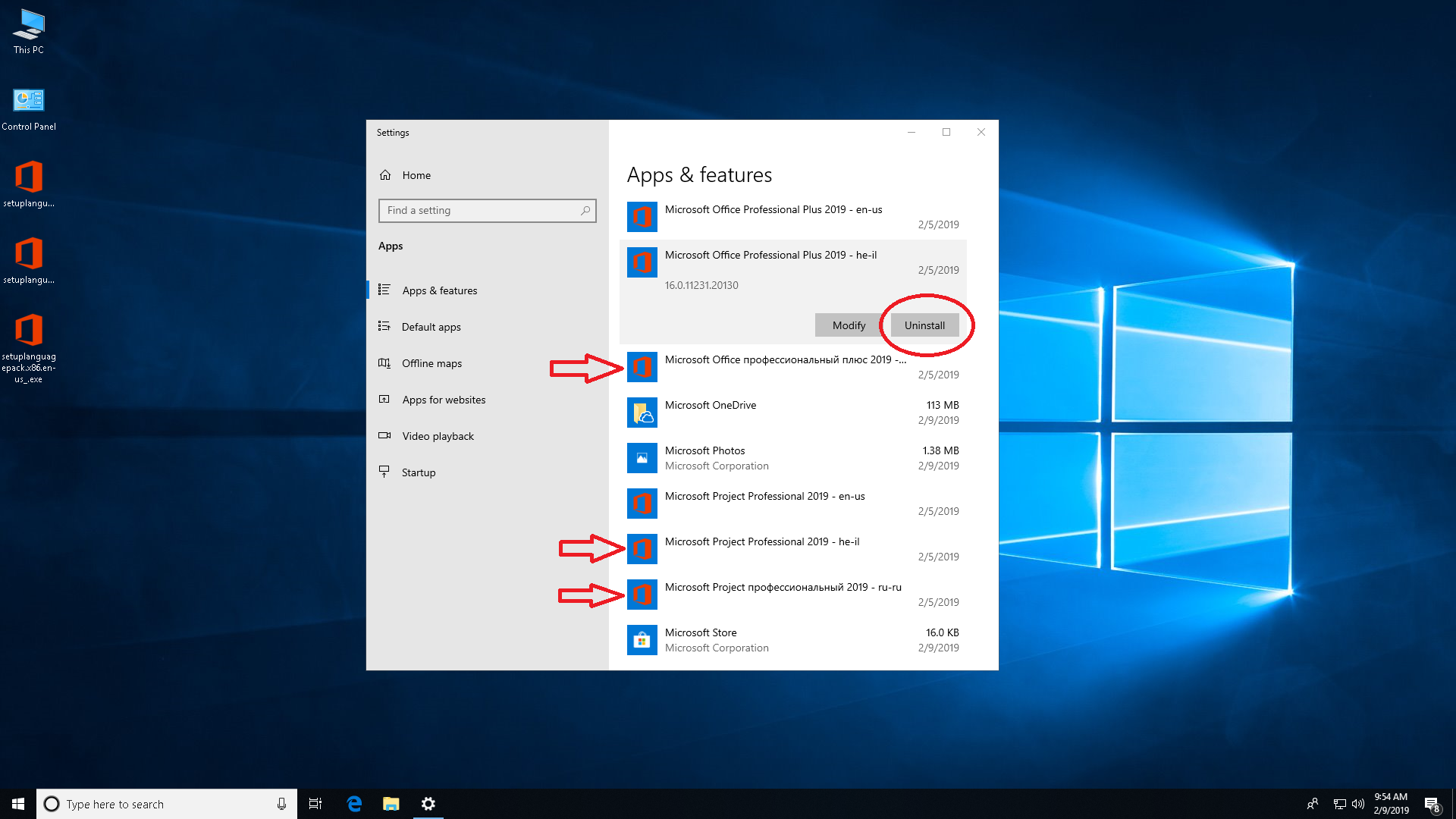Click Office icon for Project профессиональный ru-ru
Image resolution: width=1456 pixels, height=819 pixels.
point(642,595)
